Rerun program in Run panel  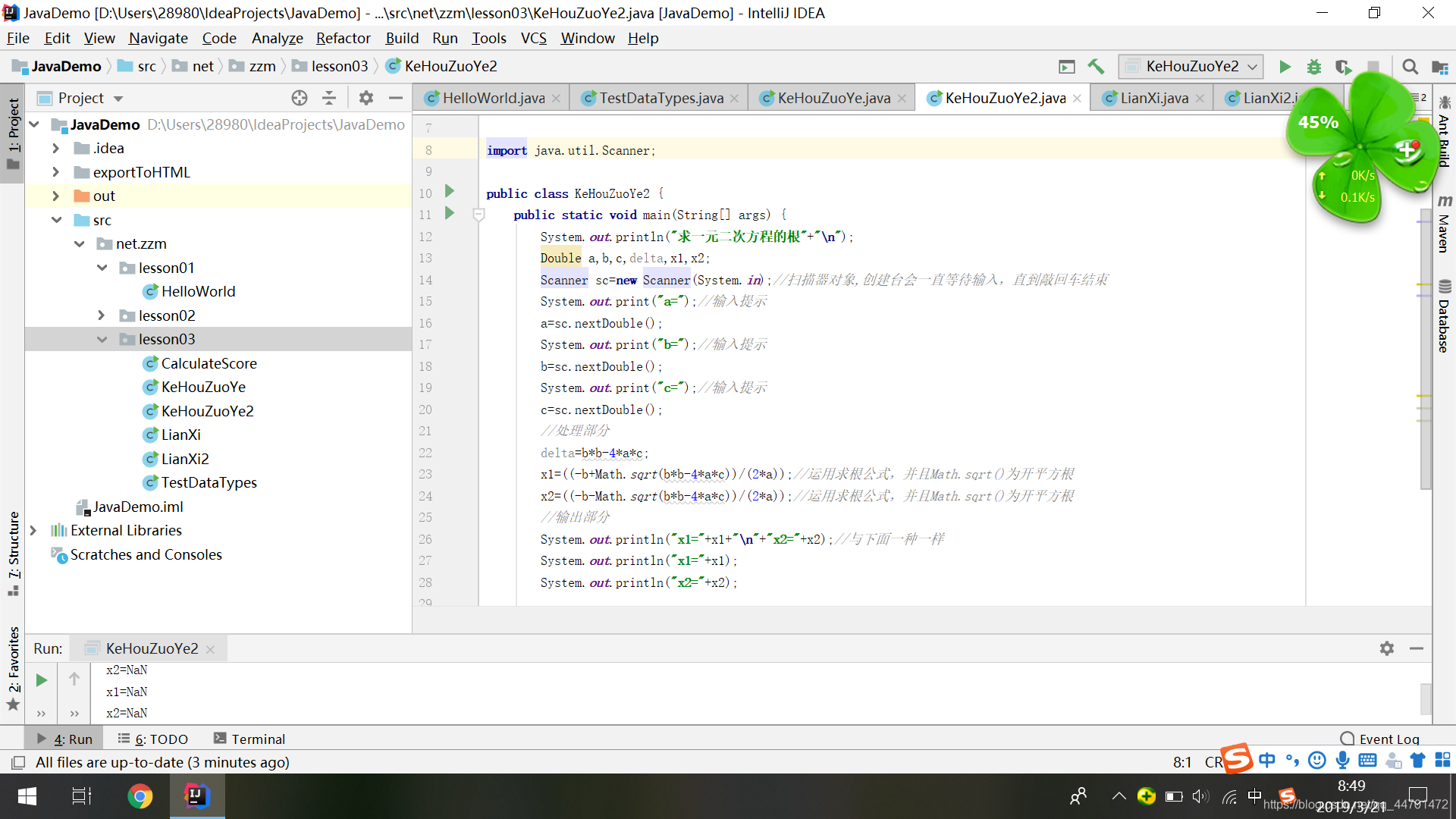pyautogui.click(x=42, y=680)
